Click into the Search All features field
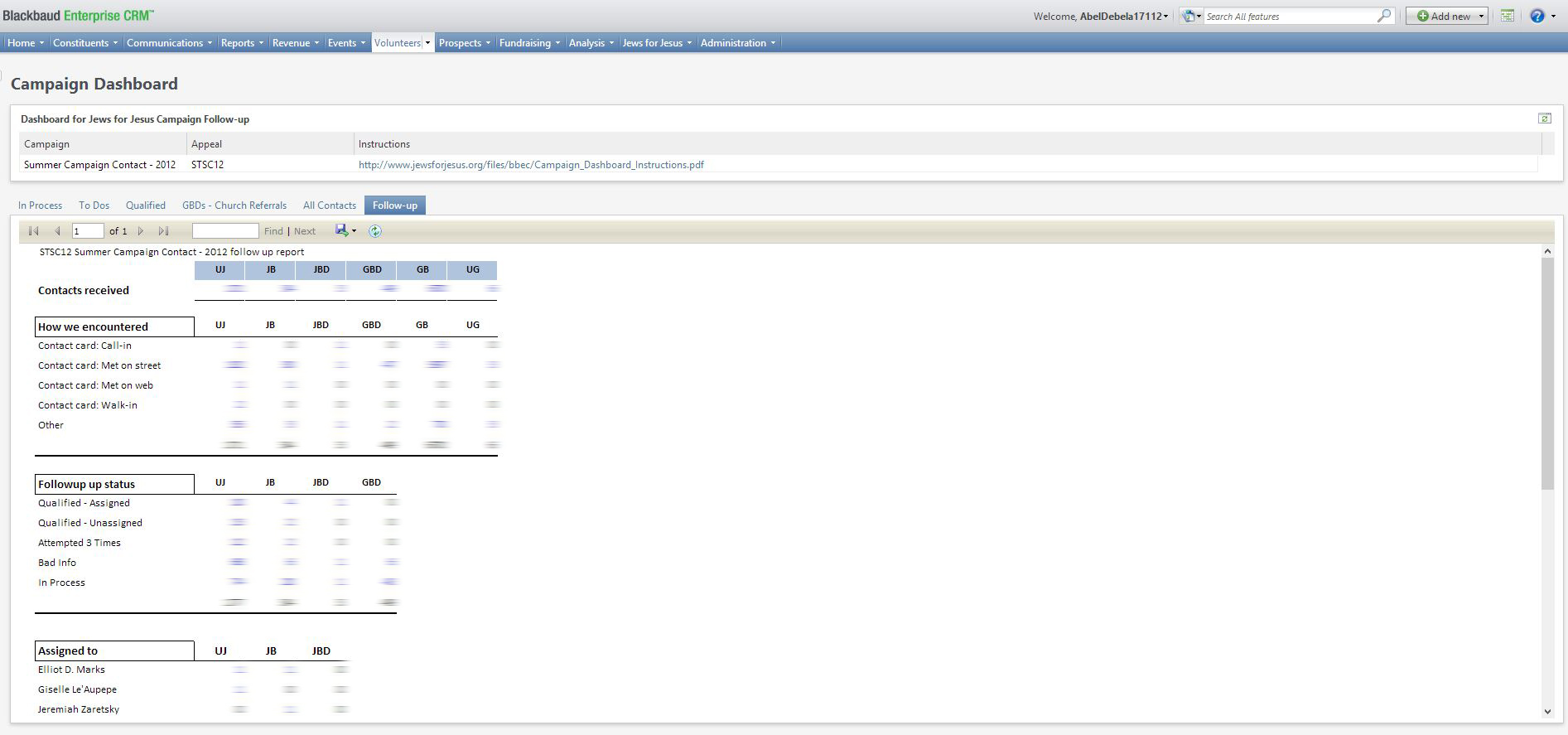 click(1290, 16)
